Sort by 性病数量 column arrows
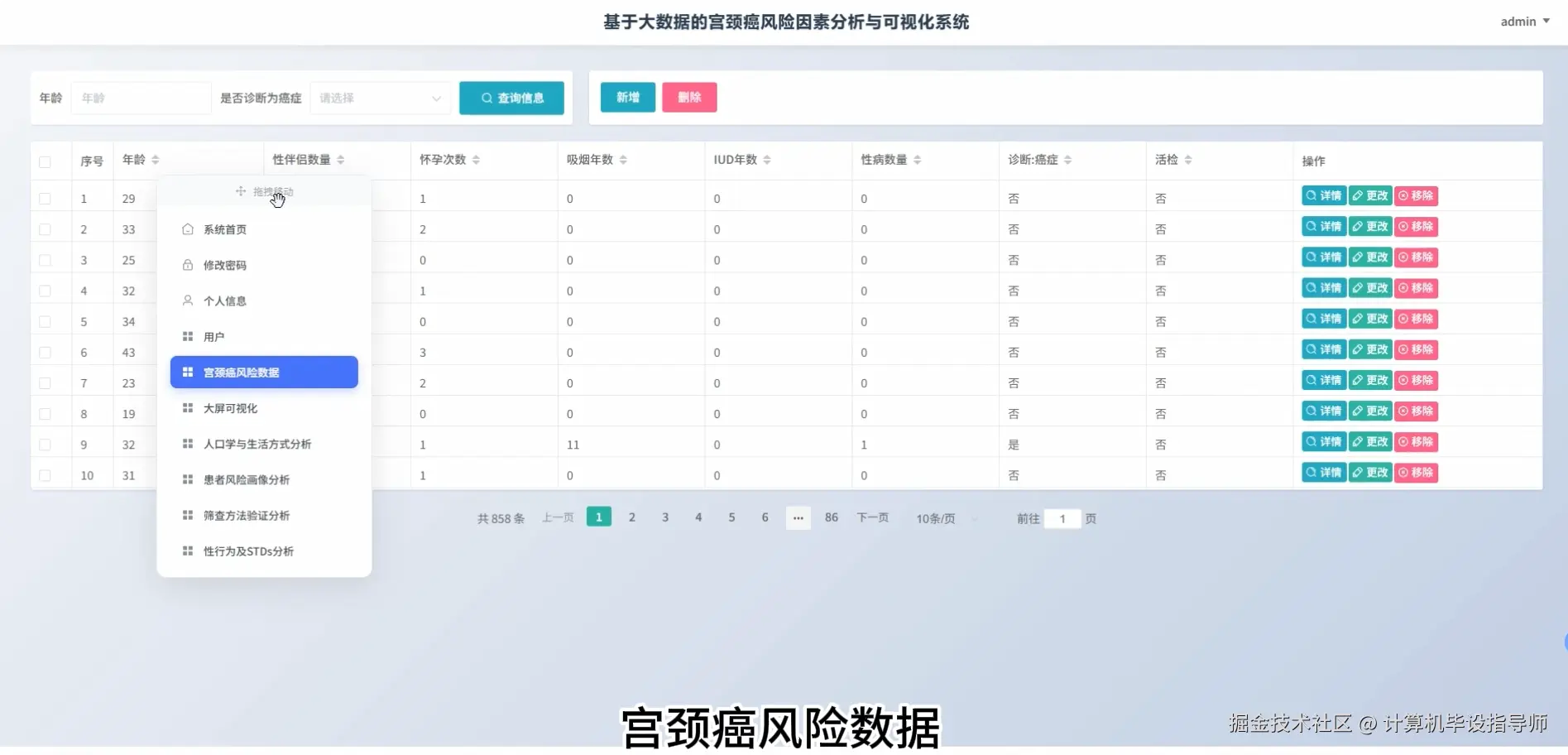 918,160
